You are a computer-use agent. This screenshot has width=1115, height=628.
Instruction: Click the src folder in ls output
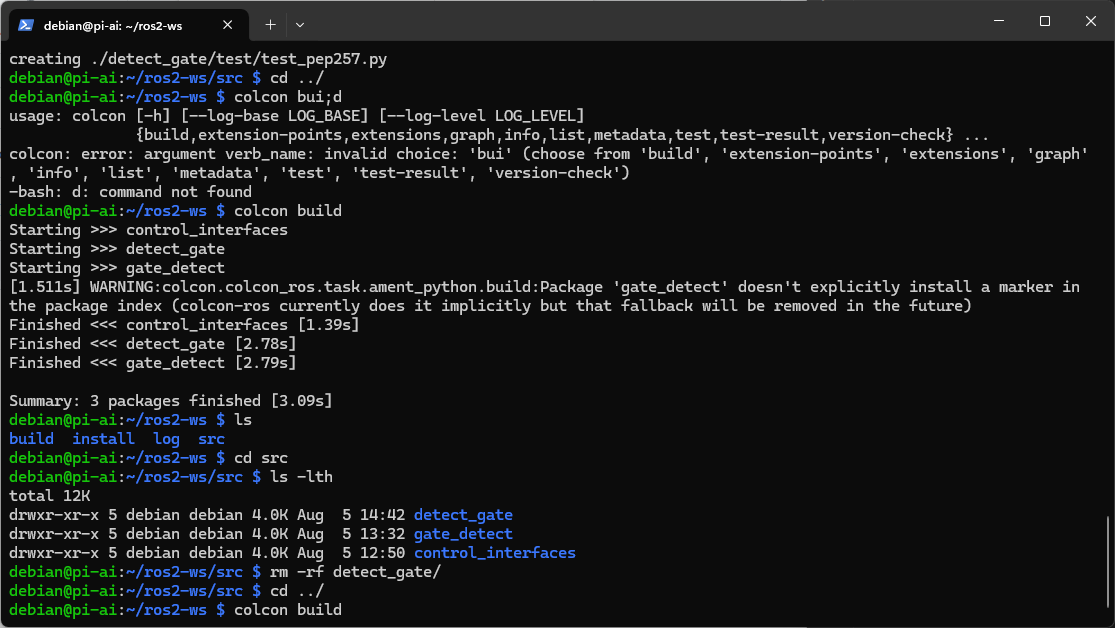tap(211, 439)
